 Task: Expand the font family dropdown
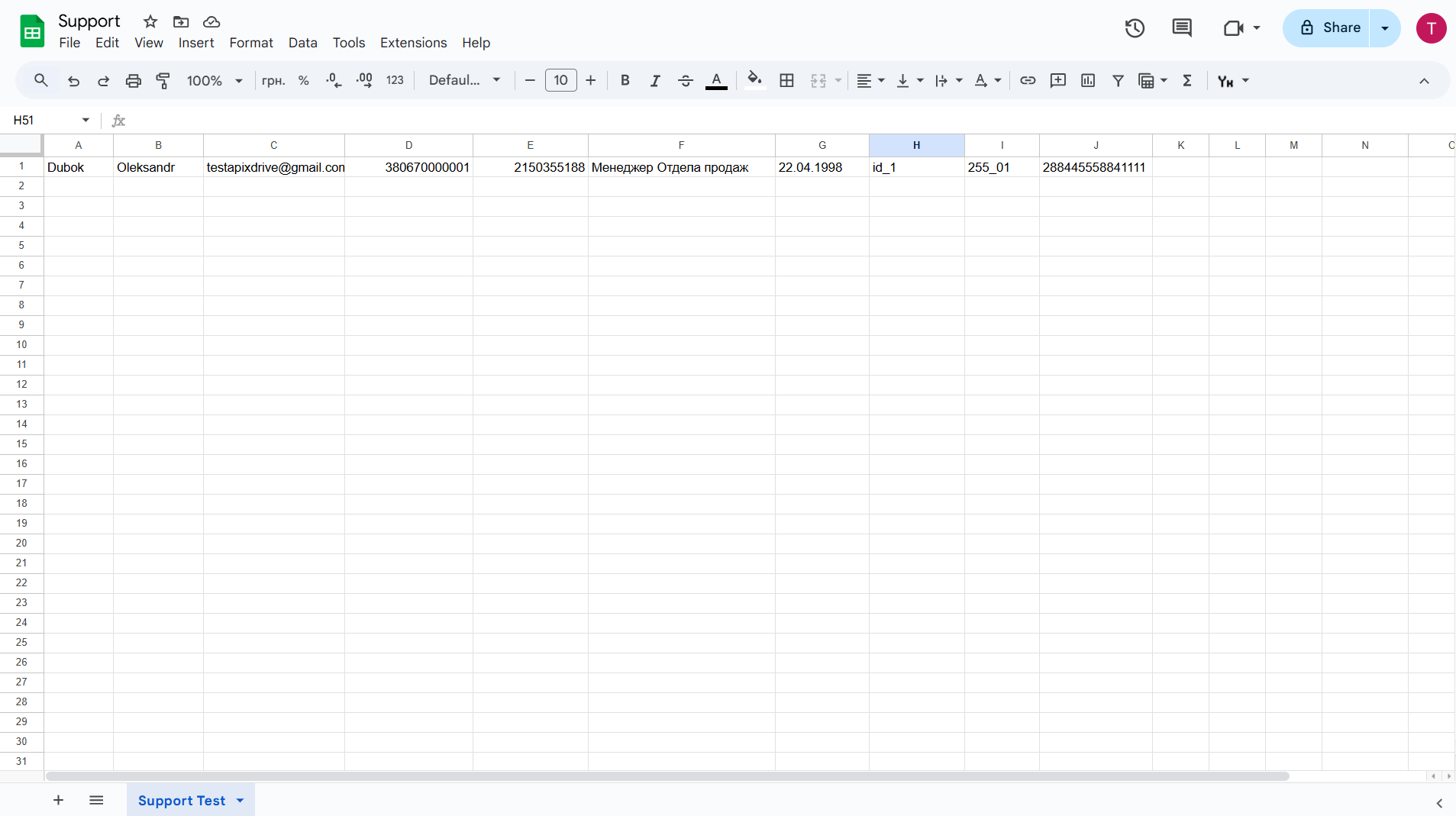pyautogui.click(x=464, y=81)
